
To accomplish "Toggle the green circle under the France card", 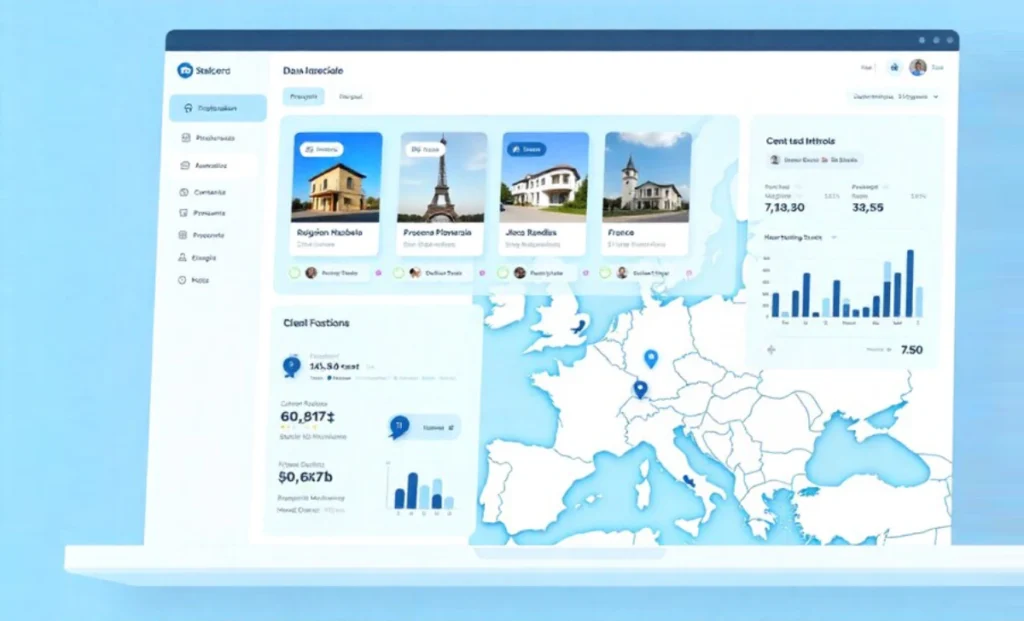I will (607, 272).
